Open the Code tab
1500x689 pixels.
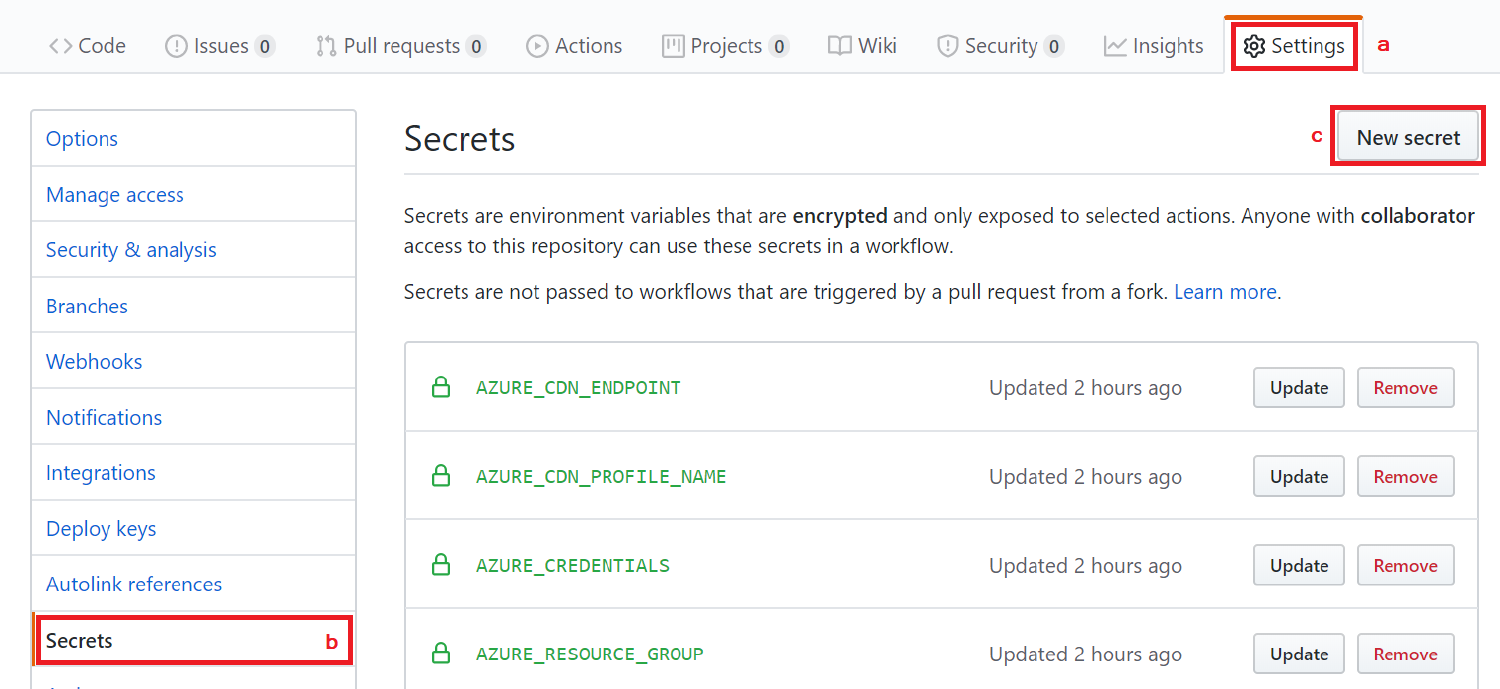[88, 46]
